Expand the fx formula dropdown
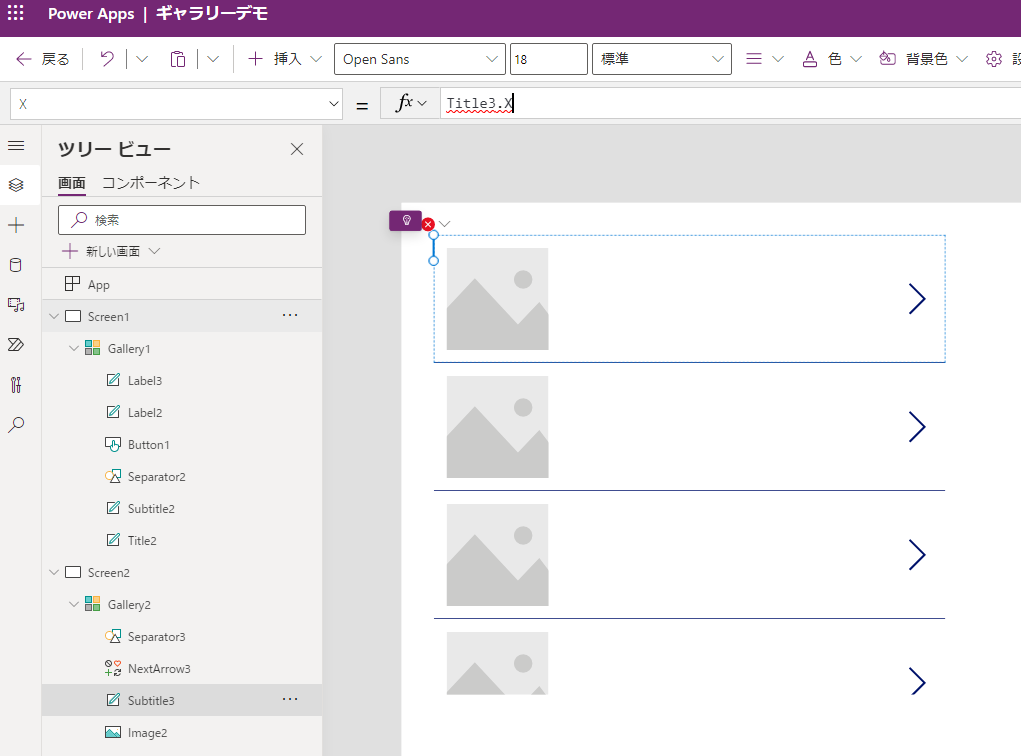This screenshot has height=756, width=1021. tap(412, 104)
